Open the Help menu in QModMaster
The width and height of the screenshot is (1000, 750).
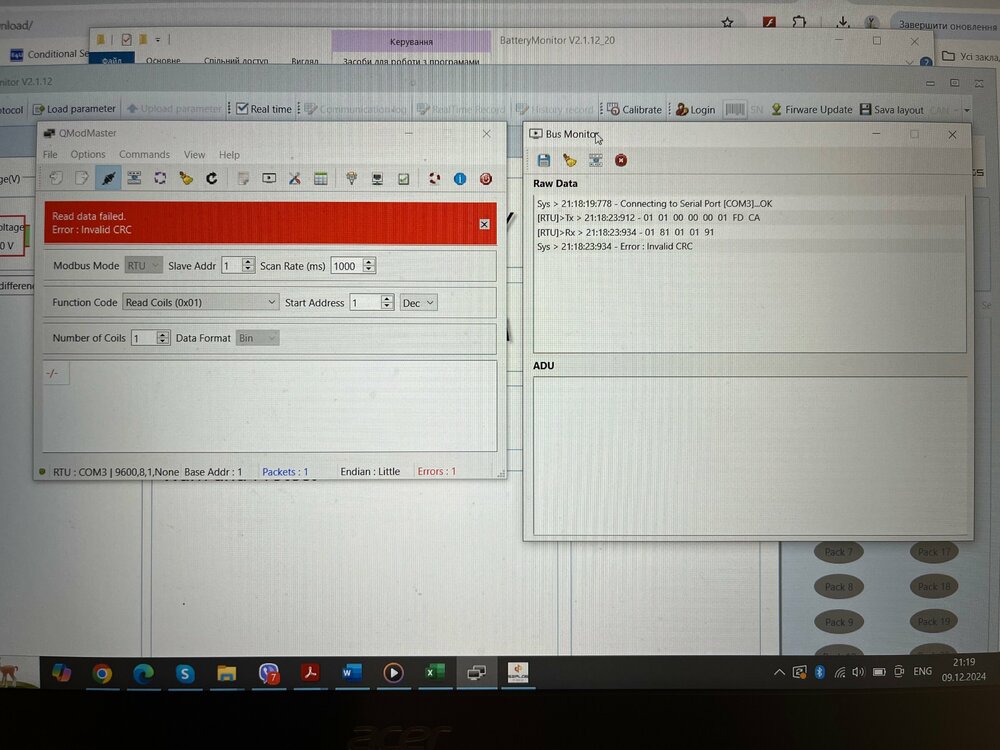(229, 154)
